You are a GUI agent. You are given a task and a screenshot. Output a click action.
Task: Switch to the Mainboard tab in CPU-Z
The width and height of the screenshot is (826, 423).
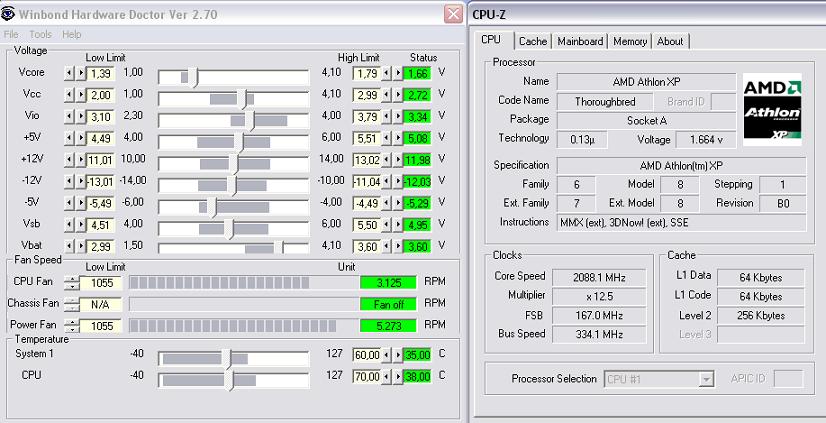click(580, 41)
